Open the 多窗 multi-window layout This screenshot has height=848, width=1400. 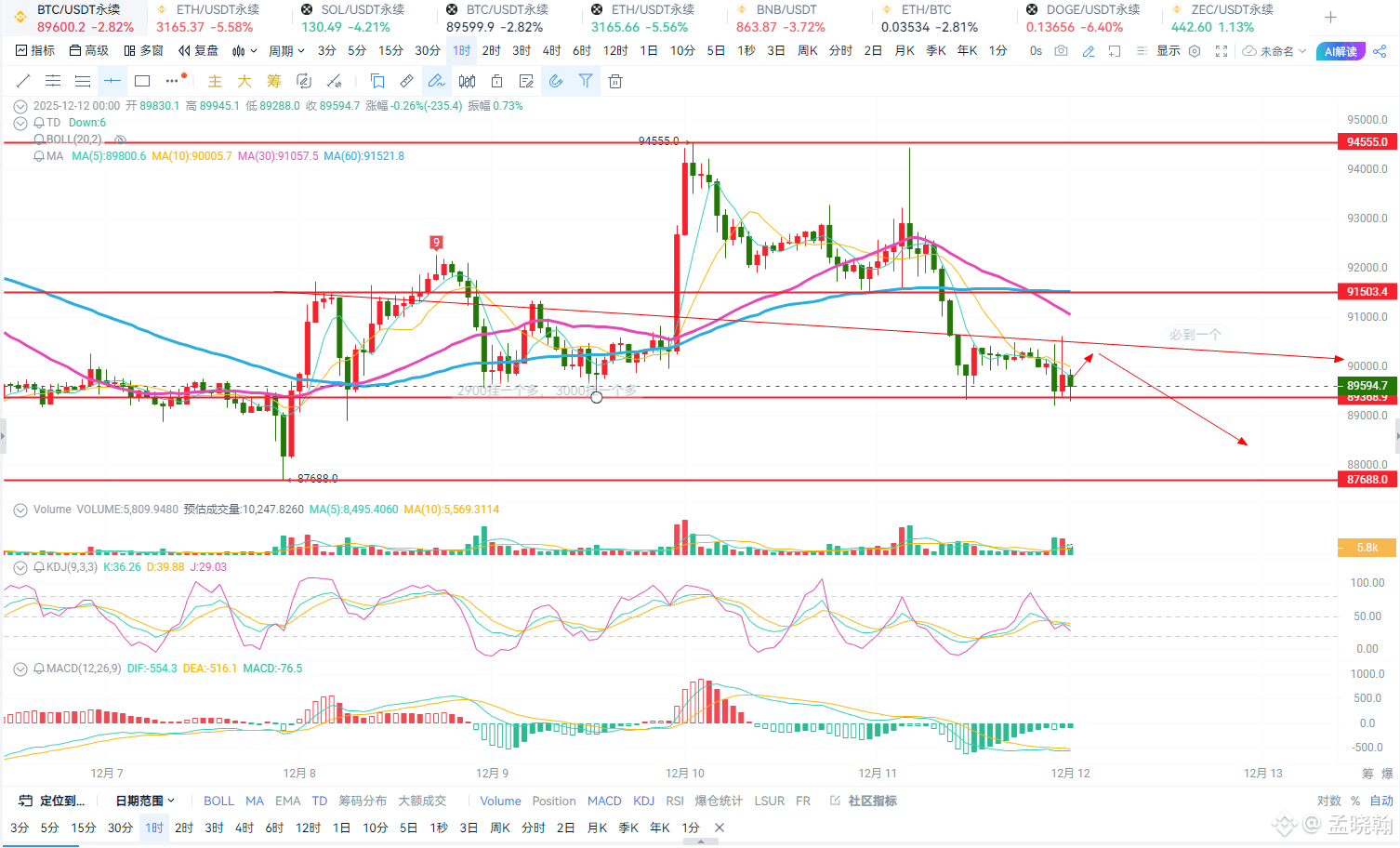tap(143, 51)
